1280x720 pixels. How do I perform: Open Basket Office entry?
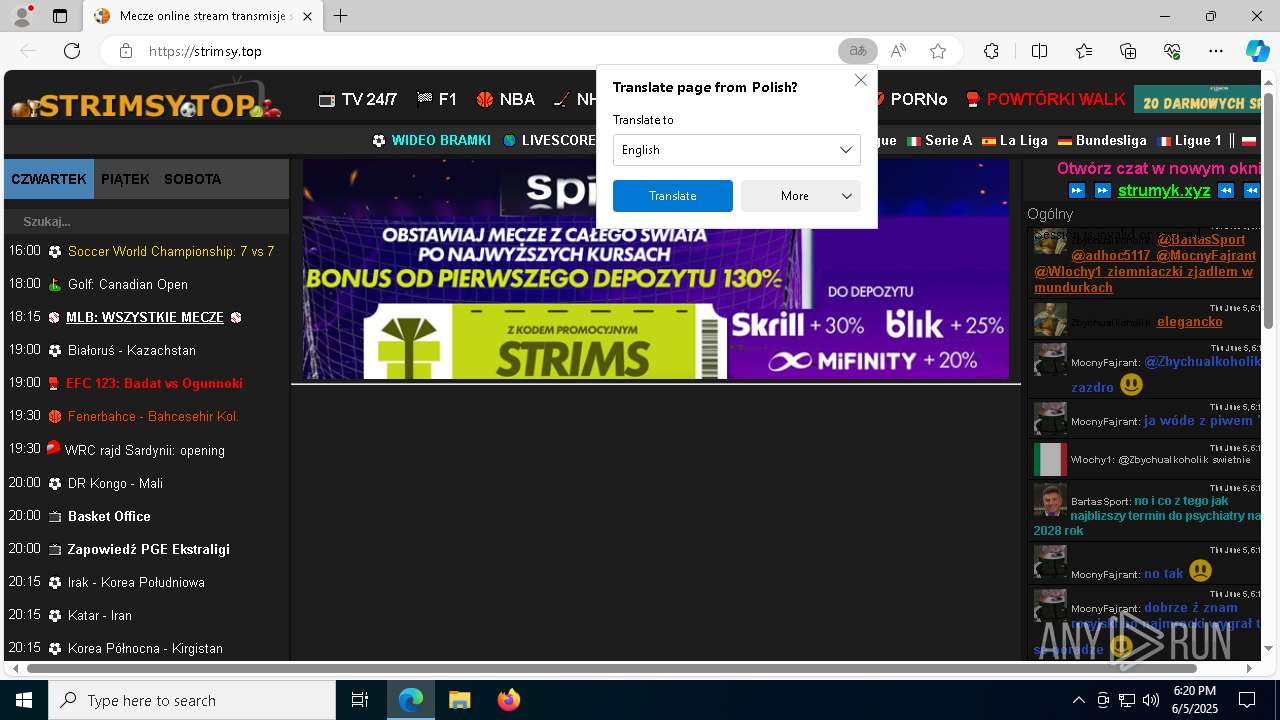click(x=109, y=516)
